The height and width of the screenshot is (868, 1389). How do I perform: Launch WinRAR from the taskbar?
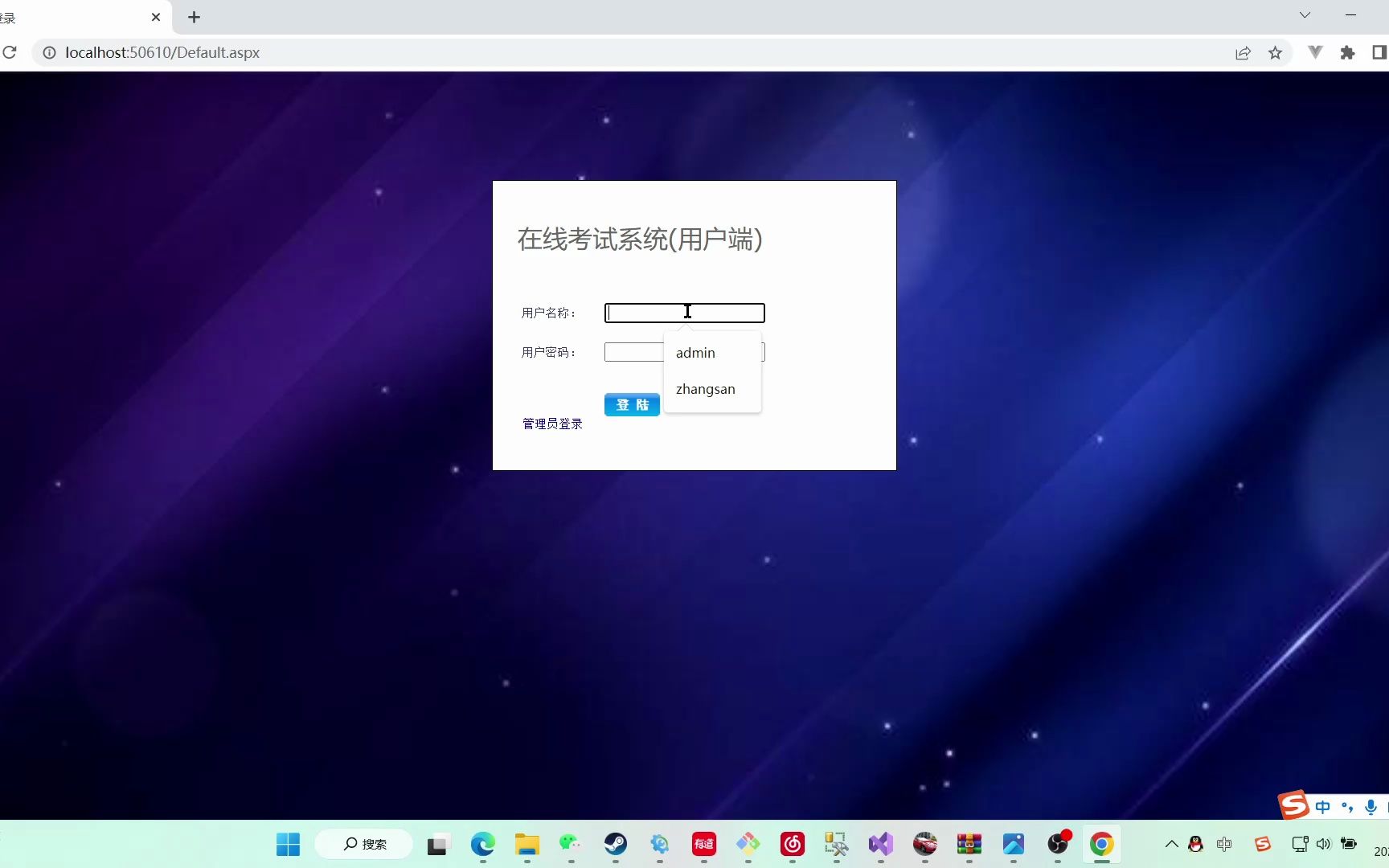point(969,845)
